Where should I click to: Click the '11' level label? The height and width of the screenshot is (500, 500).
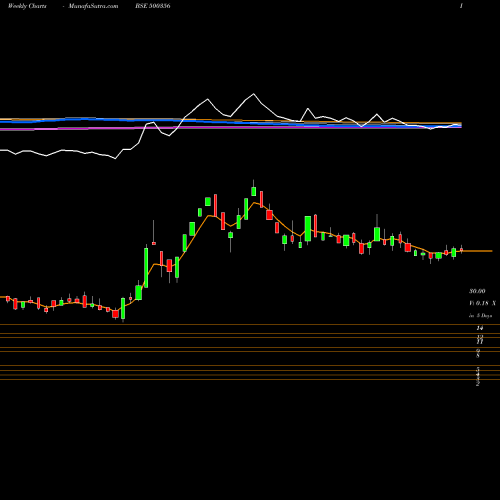click(479, 342)
